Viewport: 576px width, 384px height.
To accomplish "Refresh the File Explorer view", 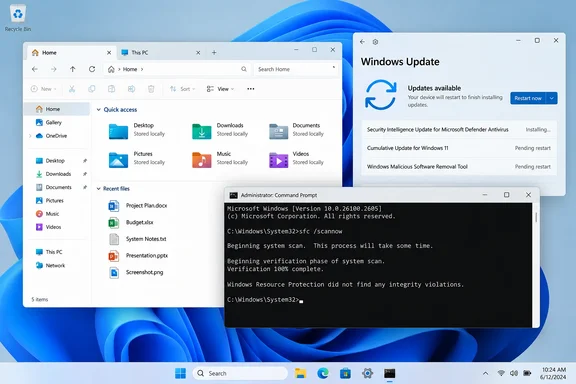I will [92, 69].
